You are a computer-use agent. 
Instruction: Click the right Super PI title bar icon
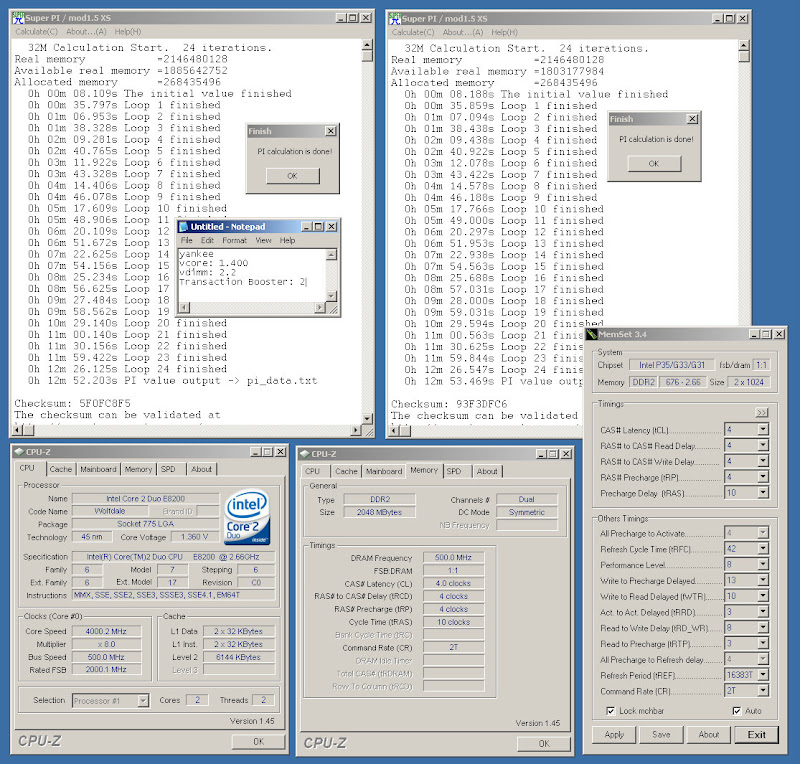396,17
